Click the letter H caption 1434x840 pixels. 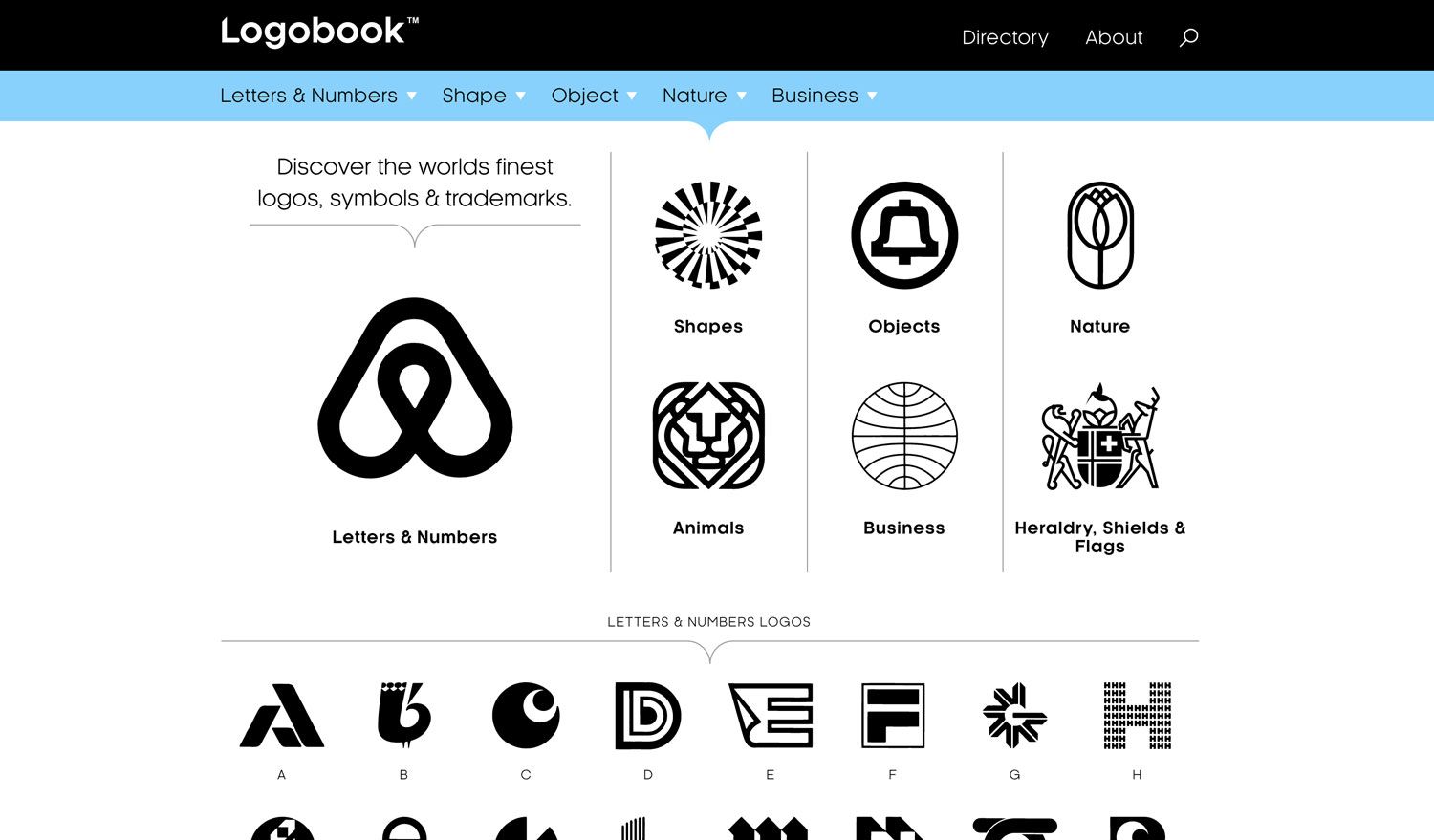coord(1138,775)
